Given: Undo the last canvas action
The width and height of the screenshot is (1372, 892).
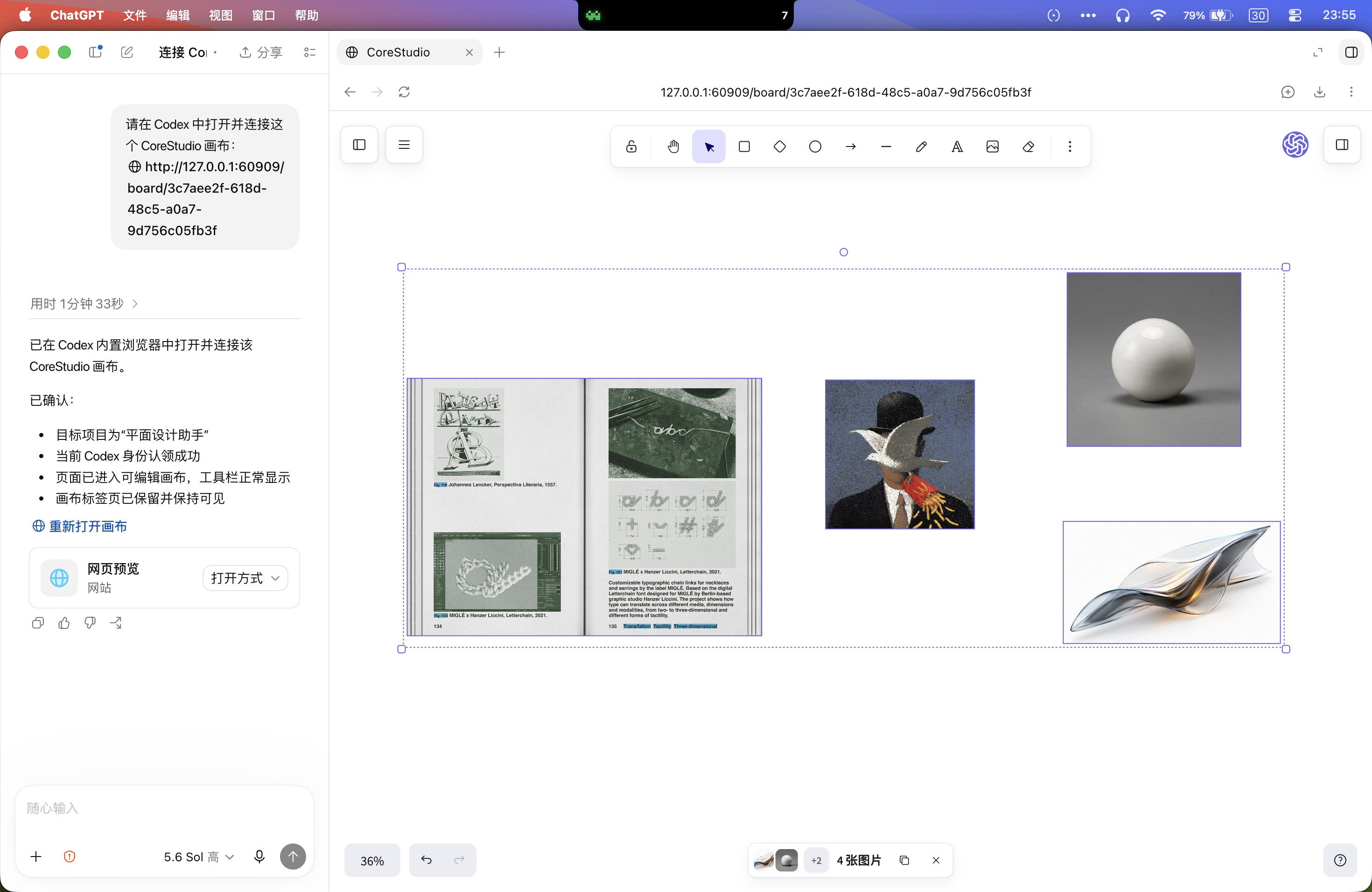Looking at the screenshot, I should pos(426,860).
